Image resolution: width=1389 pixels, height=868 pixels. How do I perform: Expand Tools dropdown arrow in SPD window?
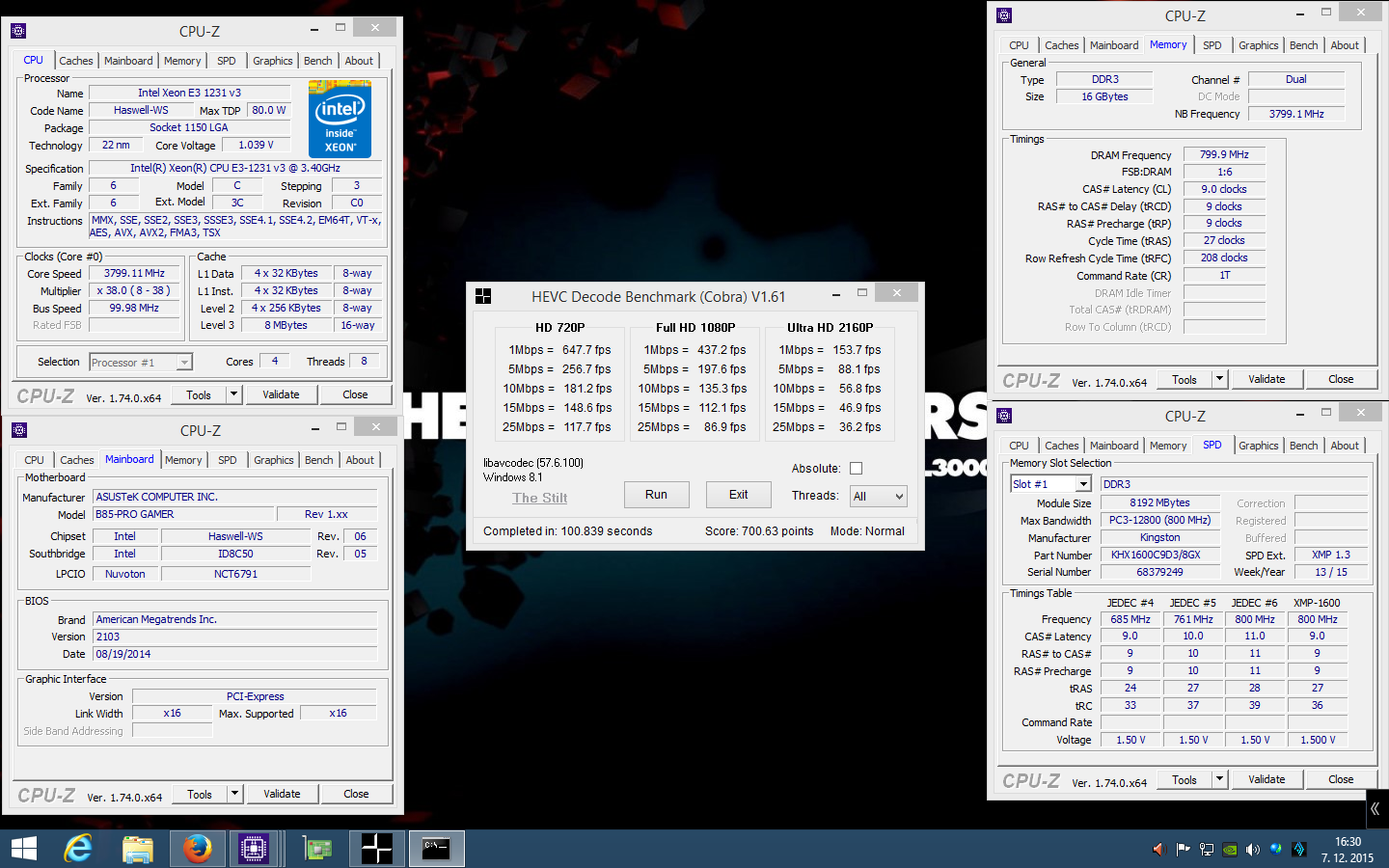pos(1219,779)
